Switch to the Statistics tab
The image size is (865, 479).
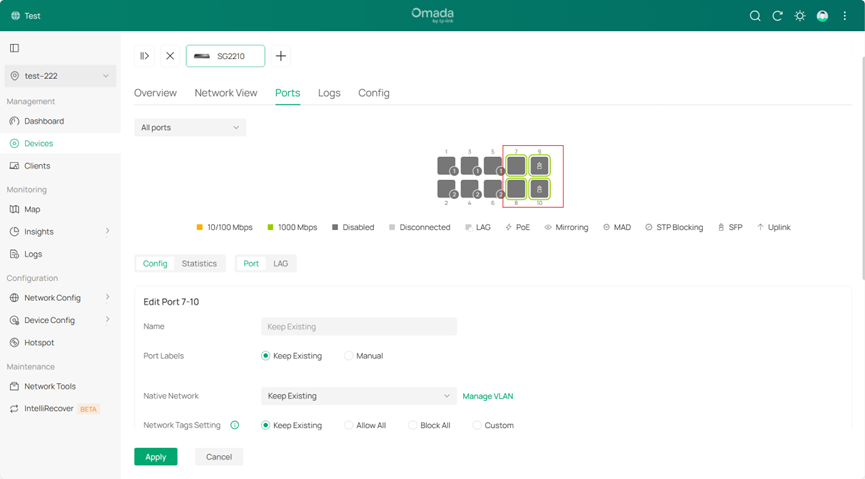pos(199,264)
